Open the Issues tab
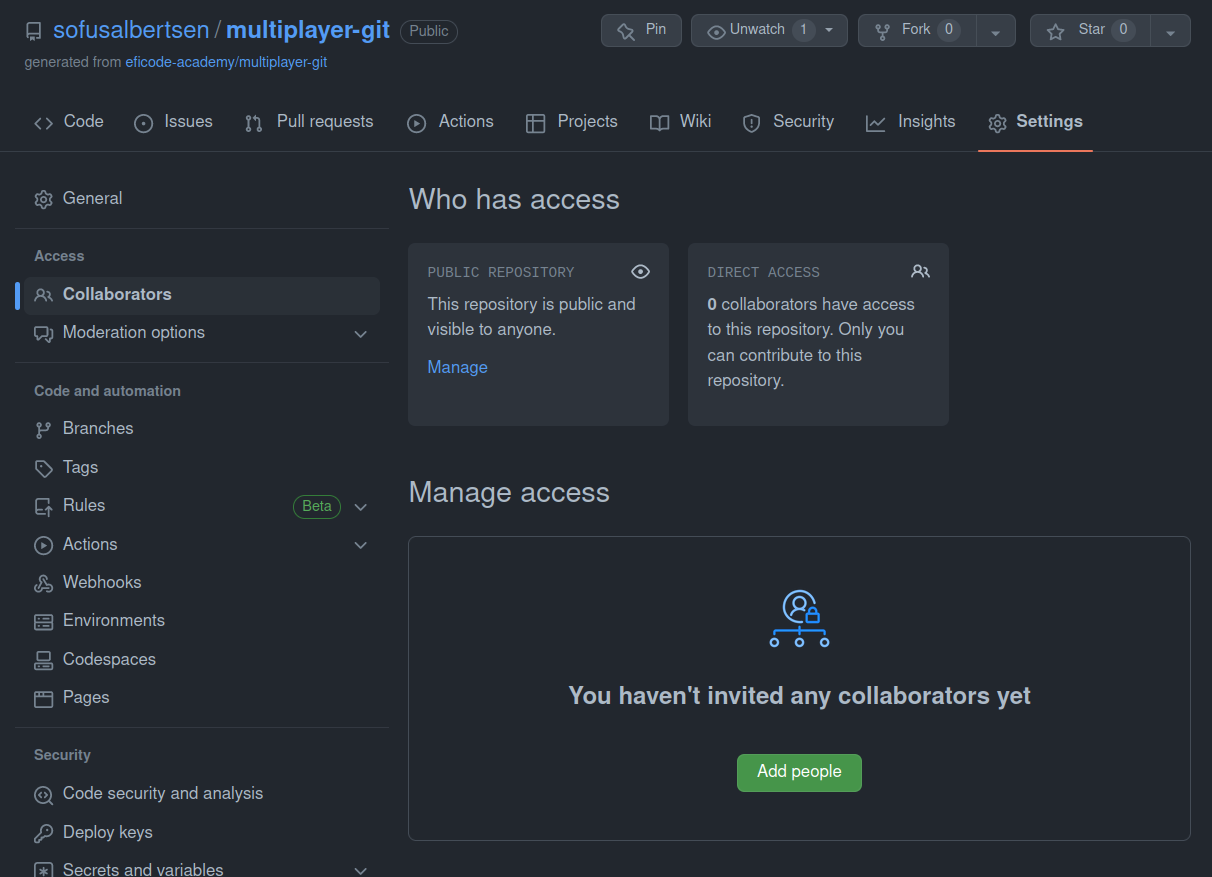This screenshot has height=877, width=1212. 173,122
